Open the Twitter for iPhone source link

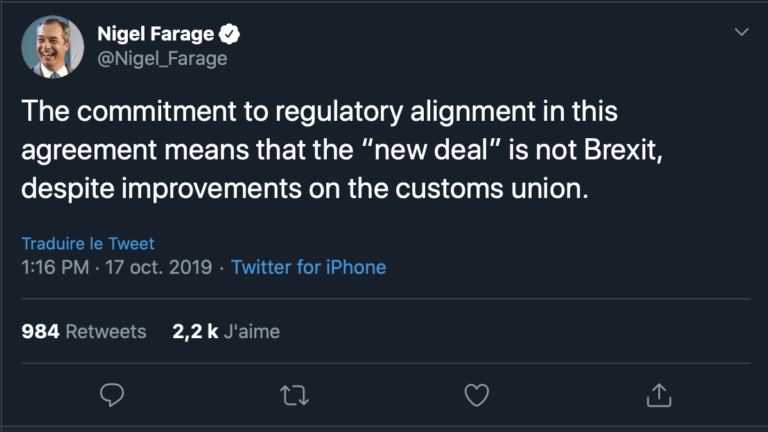308,267
